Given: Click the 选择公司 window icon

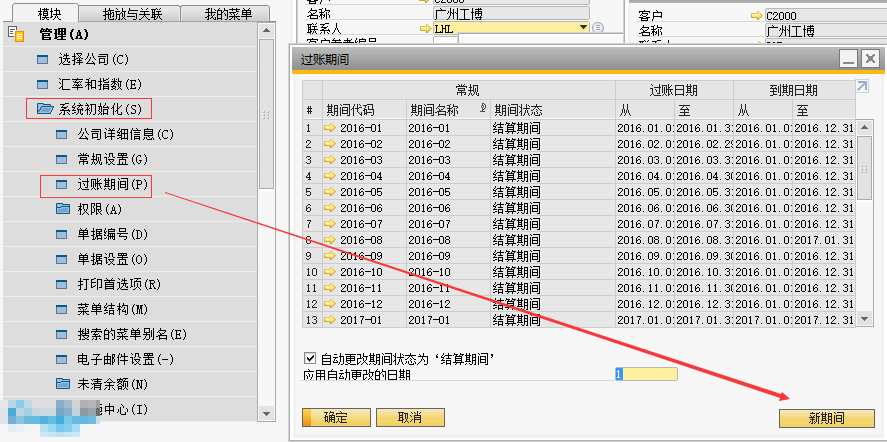Looking at the screenshot, I should 42,59.
